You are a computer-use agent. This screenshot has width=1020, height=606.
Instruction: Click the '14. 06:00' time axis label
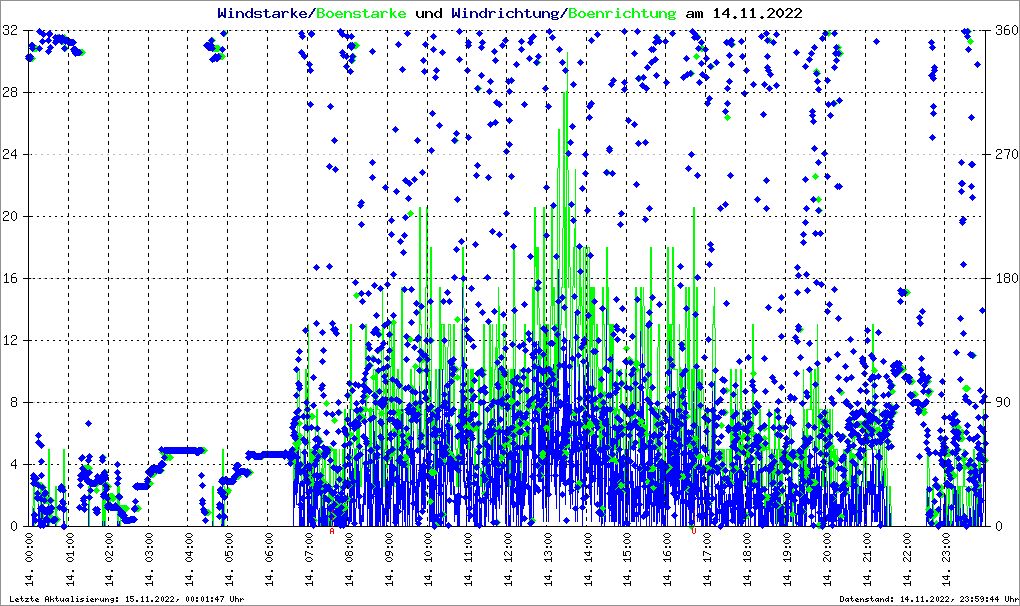tap(269, 559)
